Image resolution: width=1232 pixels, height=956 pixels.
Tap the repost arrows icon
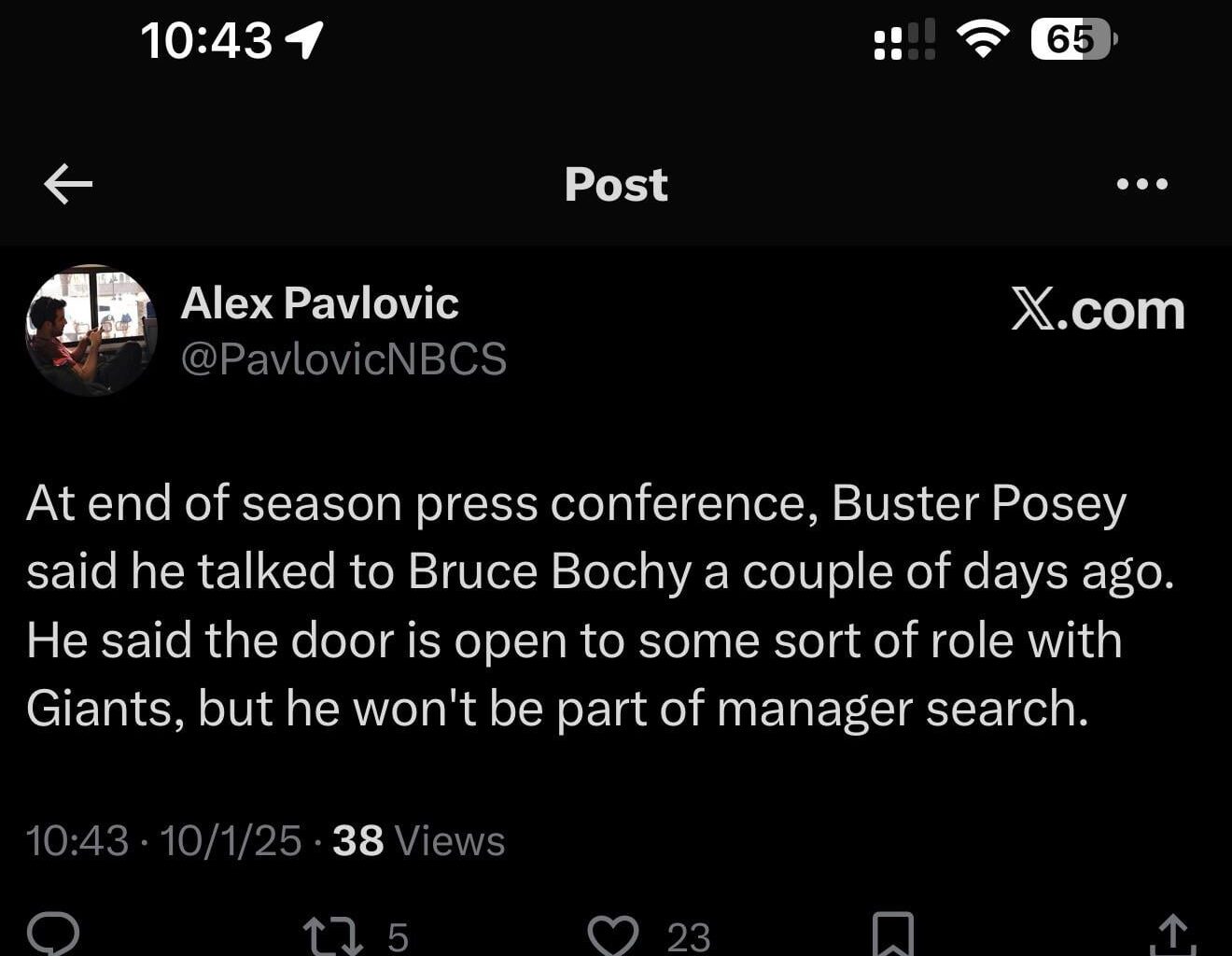click(x=333, y=935)
